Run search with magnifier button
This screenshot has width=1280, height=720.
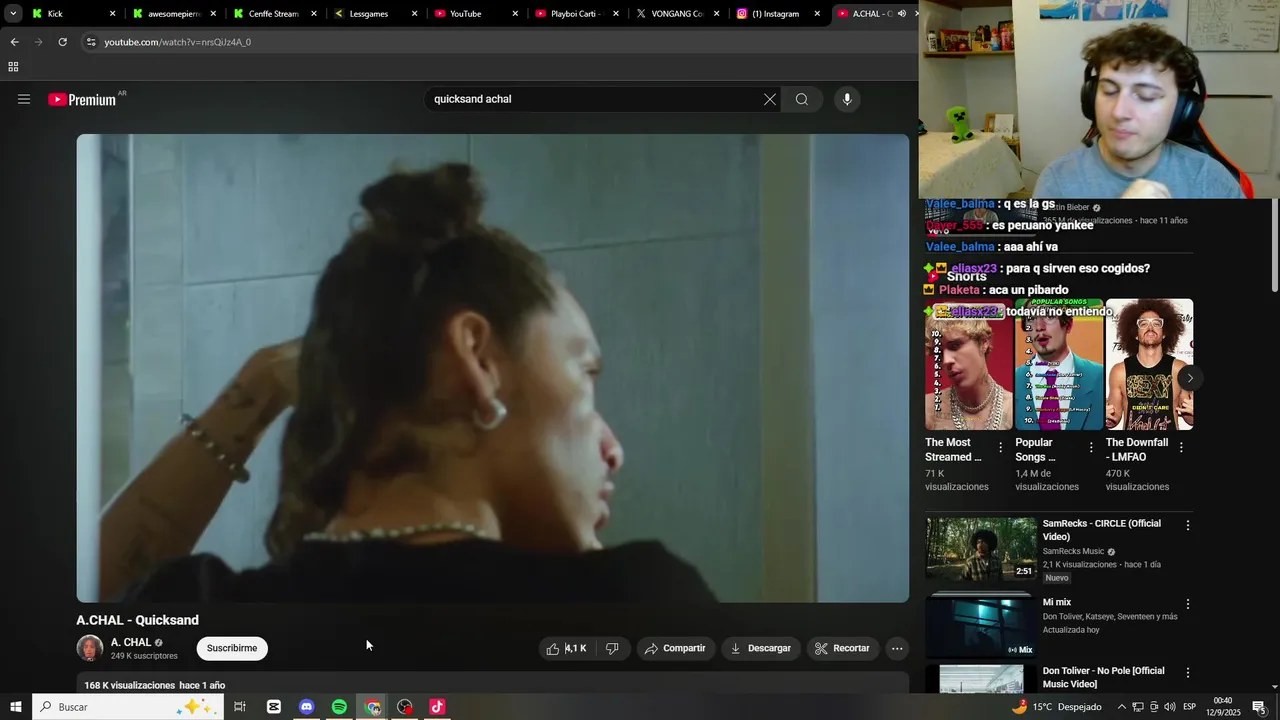point(802,99)
